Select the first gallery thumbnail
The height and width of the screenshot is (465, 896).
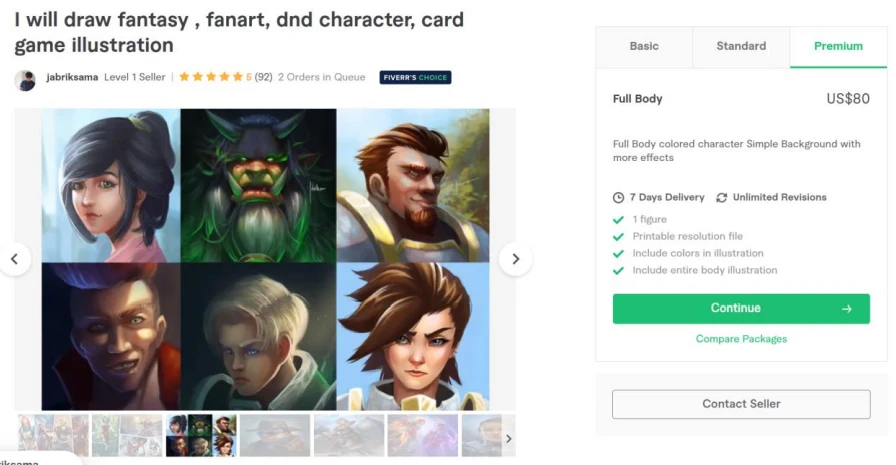54,435
